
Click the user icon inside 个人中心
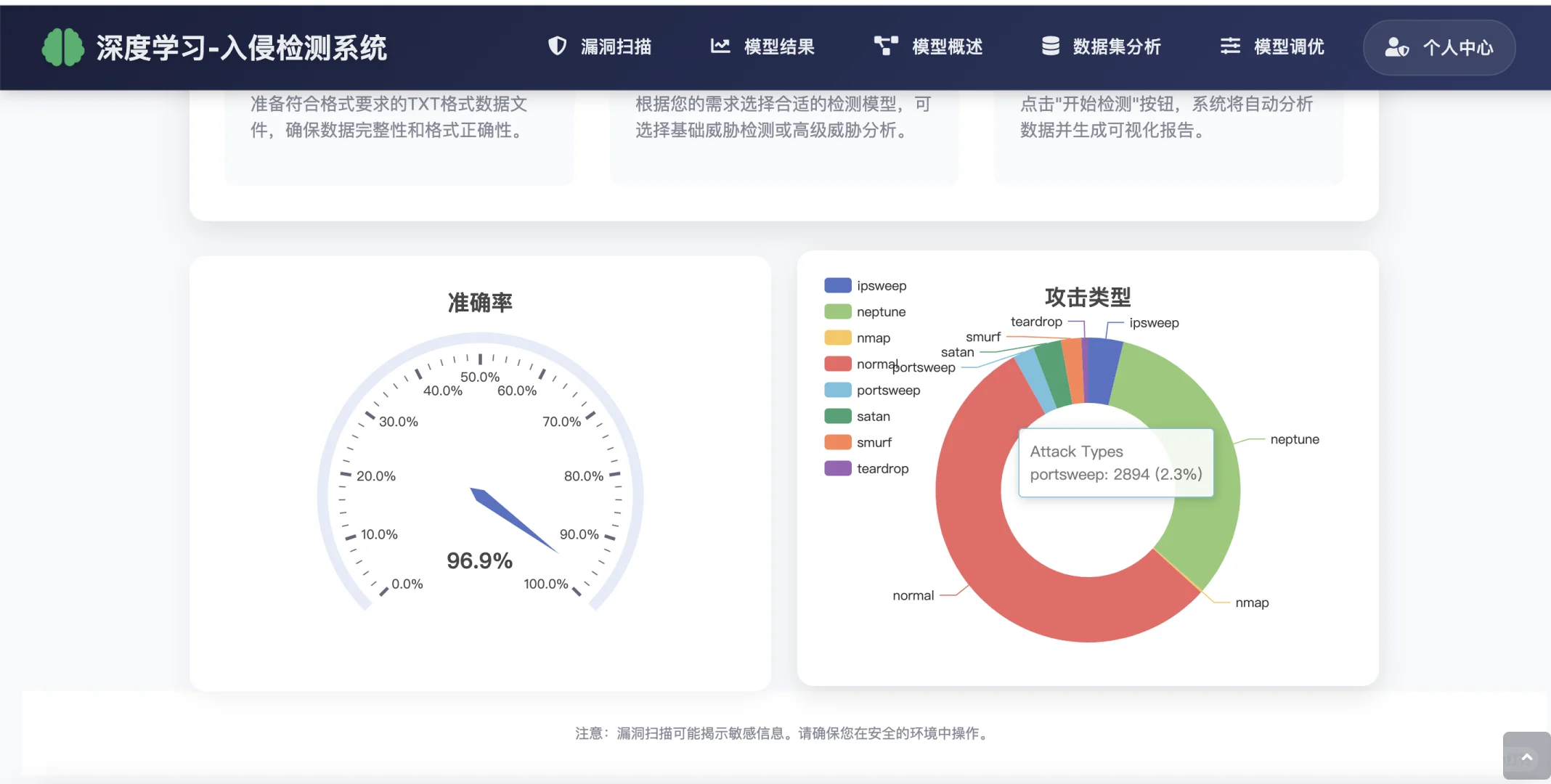coord(1396,47)
